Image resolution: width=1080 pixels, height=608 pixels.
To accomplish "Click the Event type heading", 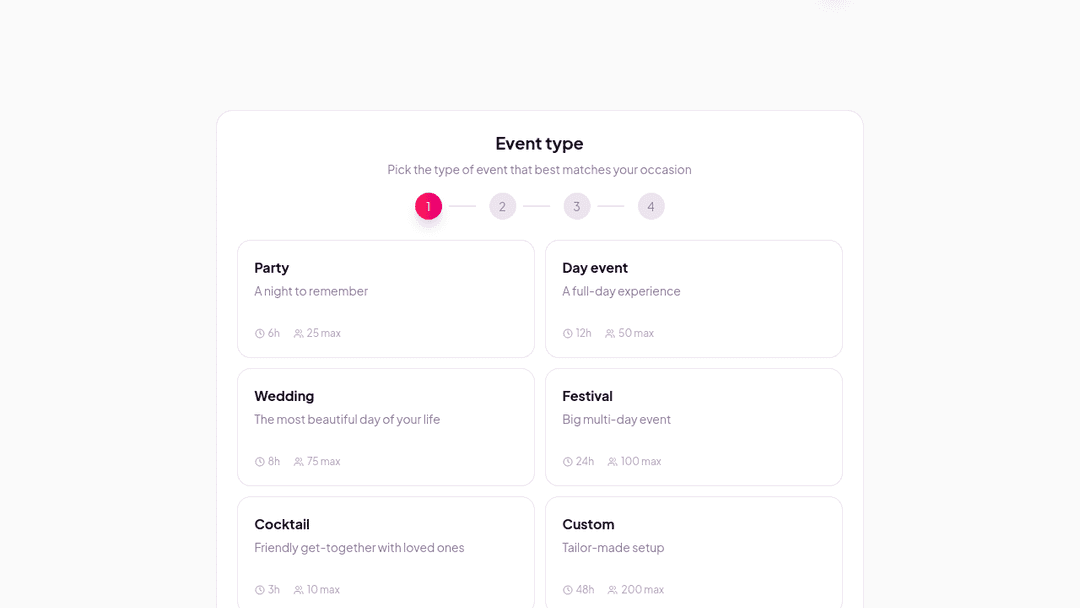I will tap(539, 143).
